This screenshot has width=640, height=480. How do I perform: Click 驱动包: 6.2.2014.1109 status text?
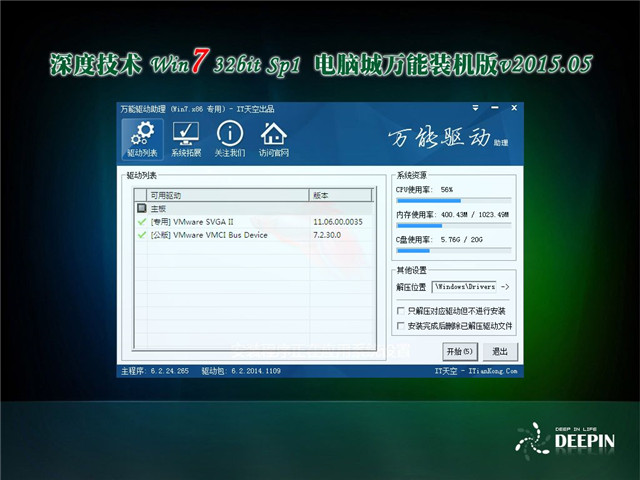click(241, 371)
